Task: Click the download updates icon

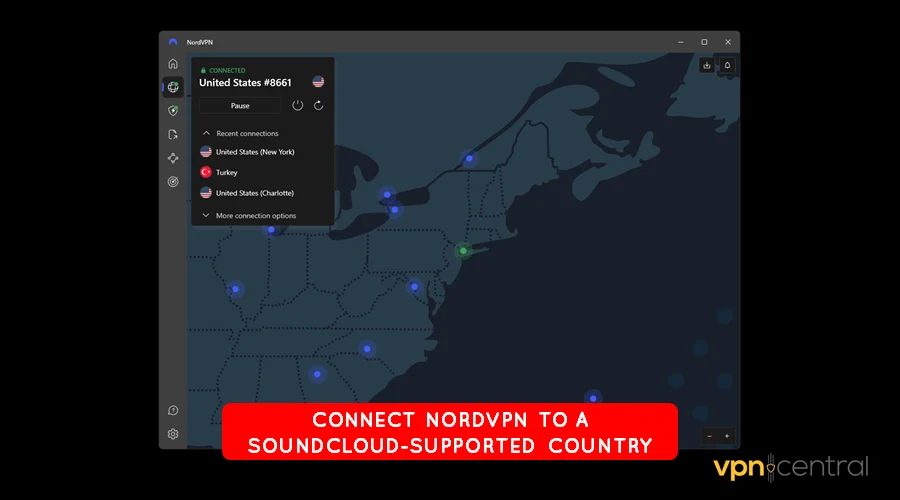Action: pyautogui.click(x=707, y=65)
